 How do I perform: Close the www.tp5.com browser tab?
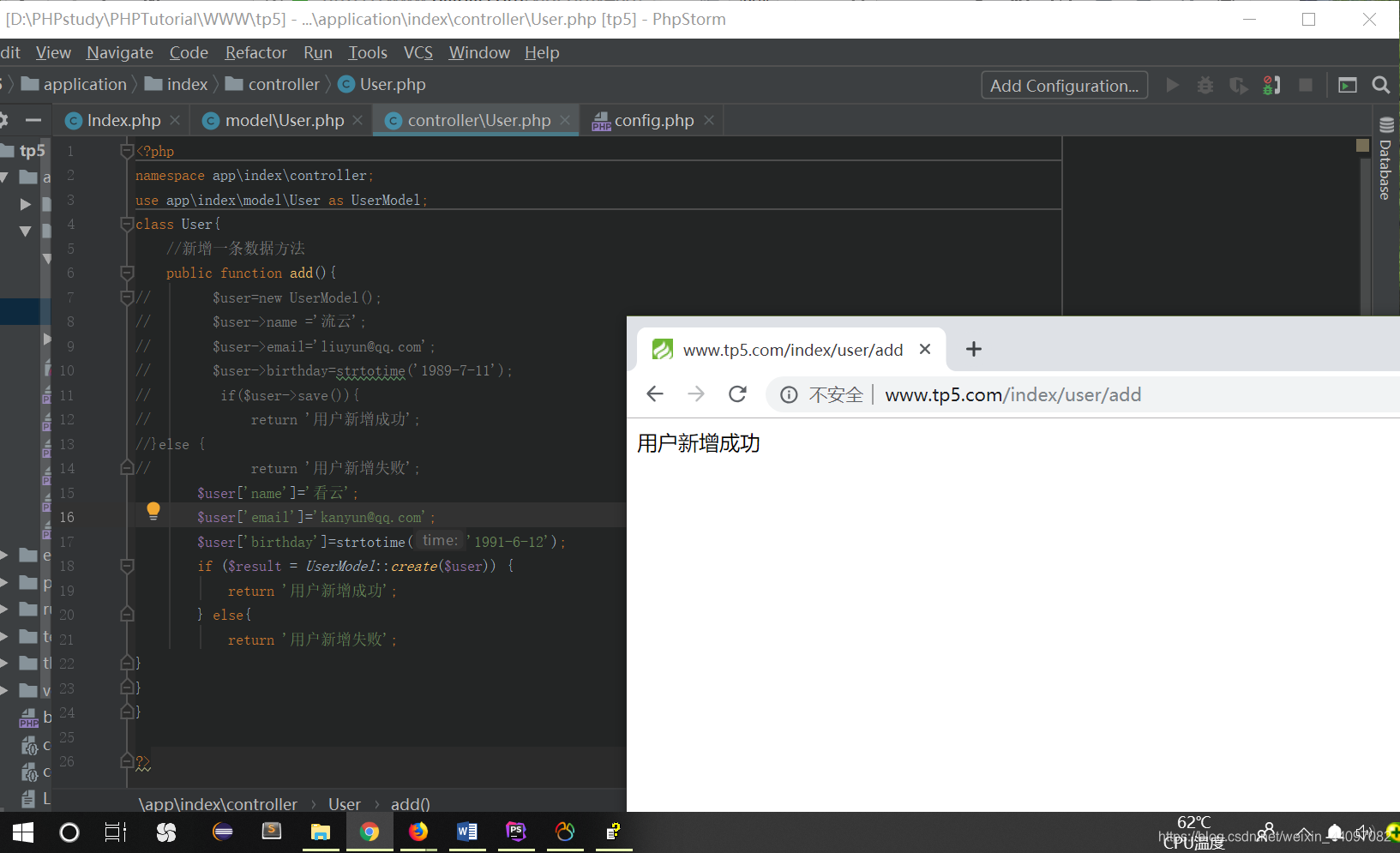(x=925, y=349)
